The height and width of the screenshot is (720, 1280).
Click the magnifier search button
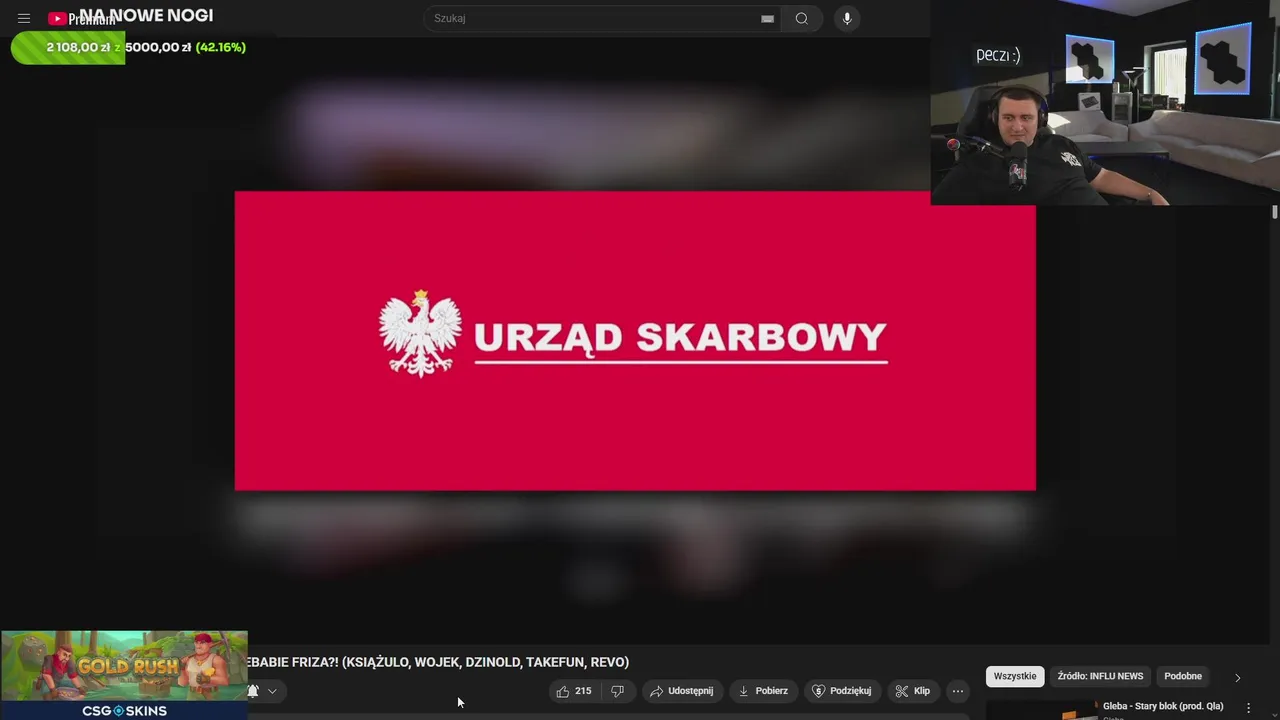click(x=802, y=18)
